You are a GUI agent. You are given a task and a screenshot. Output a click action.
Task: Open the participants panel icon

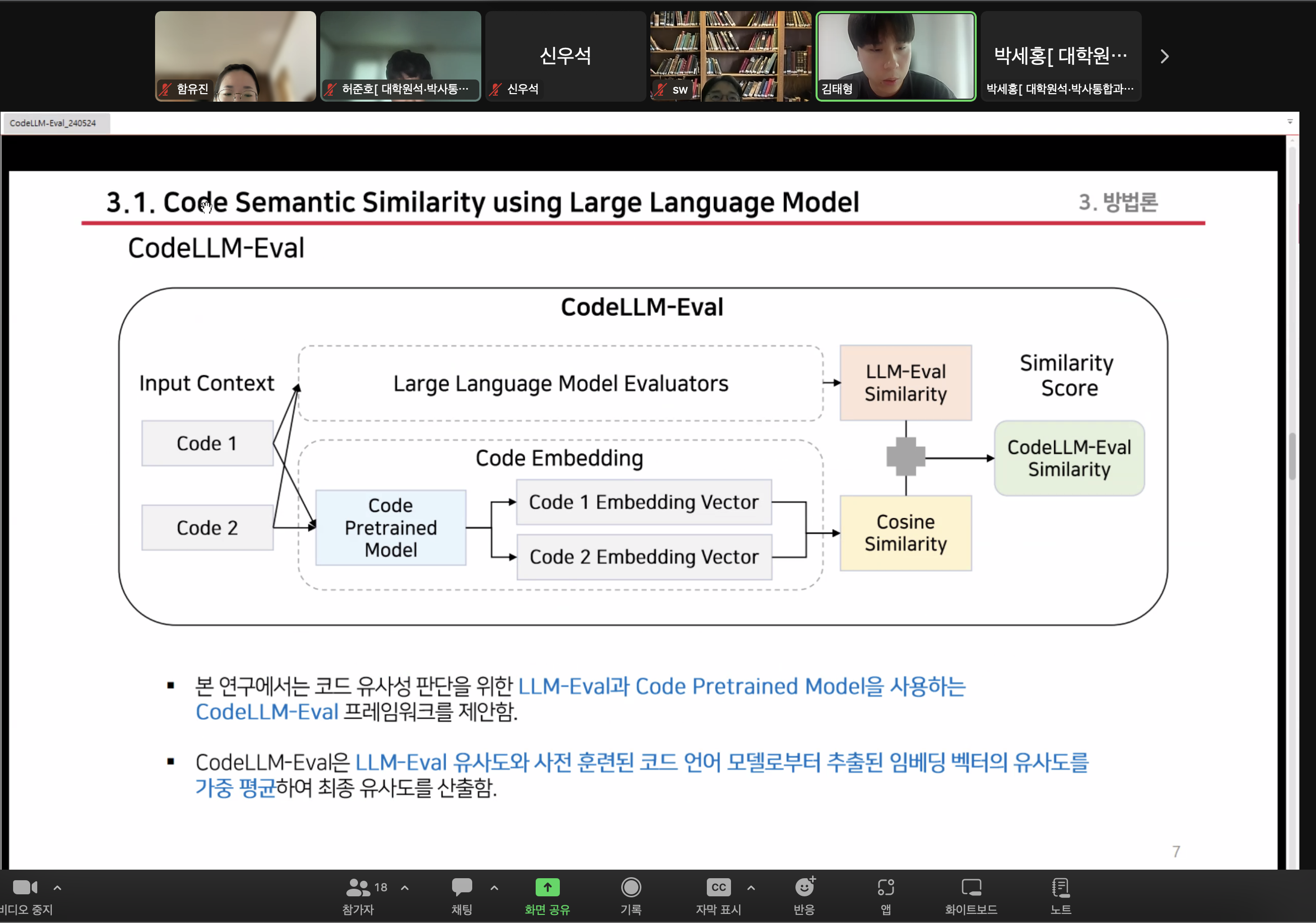point(358,887)
